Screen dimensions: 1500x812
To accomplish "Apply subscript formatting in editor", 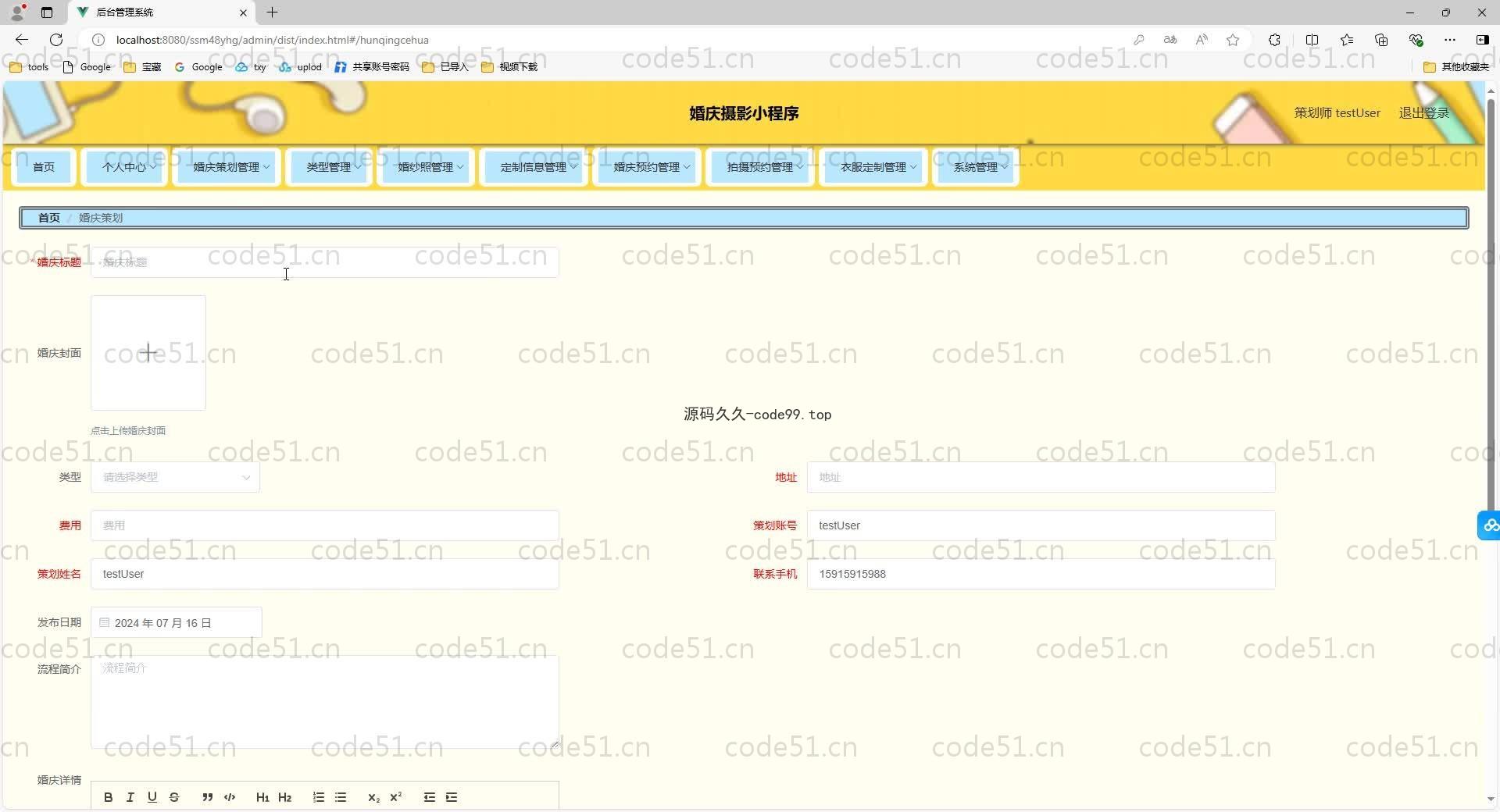I will pos(373,797).
